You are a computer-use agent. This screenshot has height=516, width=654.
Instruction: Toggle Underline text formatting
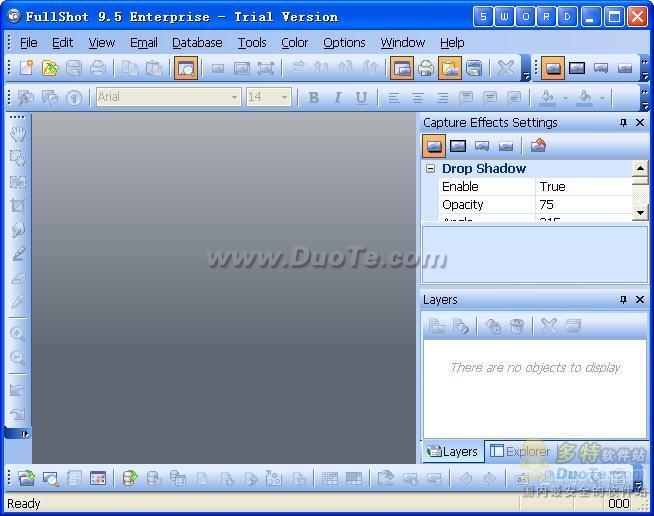pyautogui.click(x=361, y=98)
